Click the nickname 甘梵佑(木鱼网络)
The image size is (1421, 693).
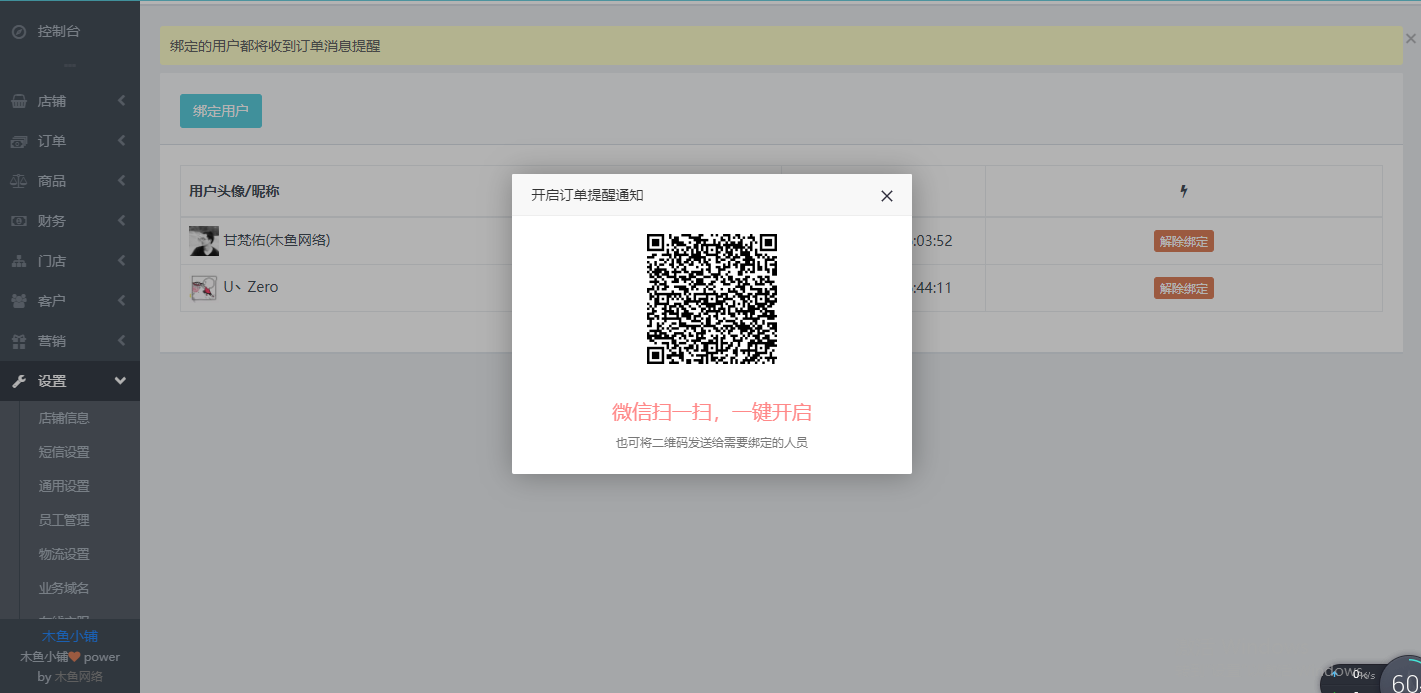(x=277, y=240)
